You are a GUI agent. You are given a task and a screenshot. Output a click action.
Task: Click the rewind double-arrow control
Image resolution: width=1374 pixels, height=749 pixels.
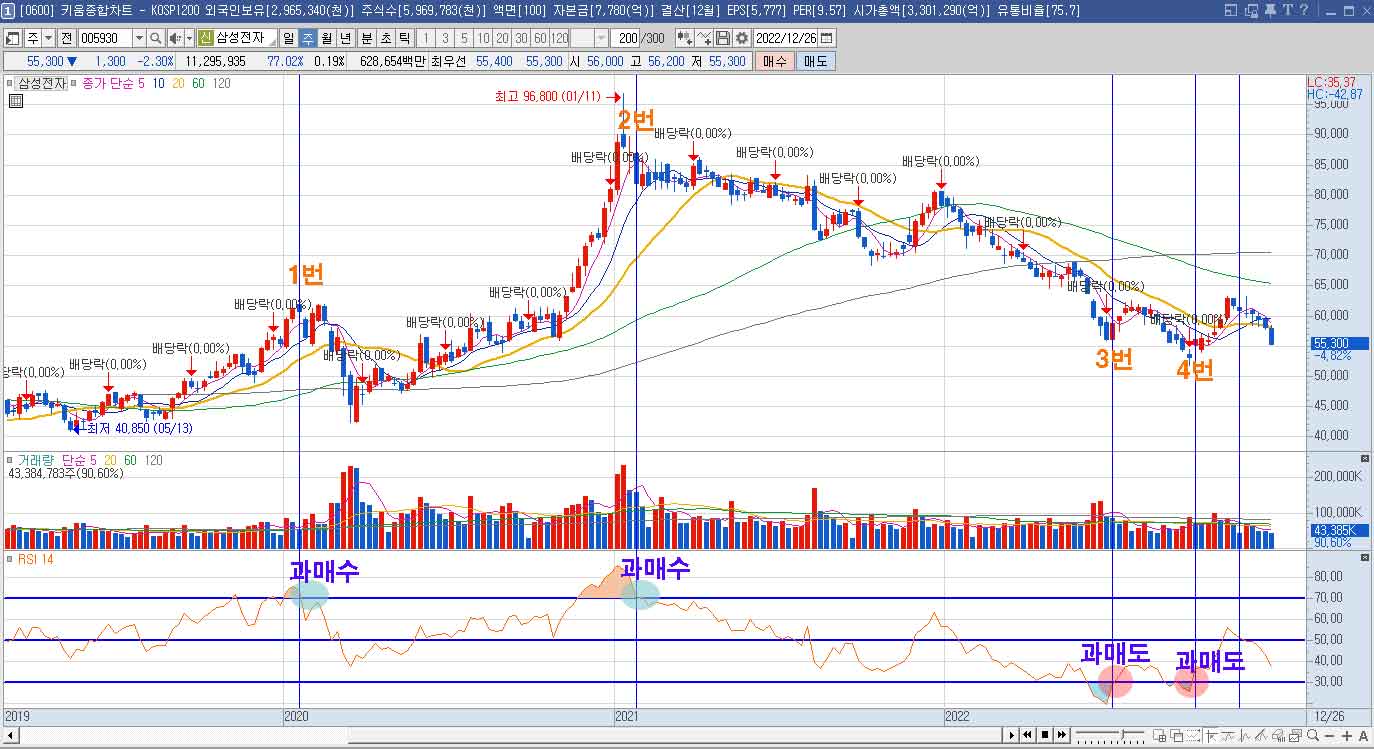(x=1027, y=736)
